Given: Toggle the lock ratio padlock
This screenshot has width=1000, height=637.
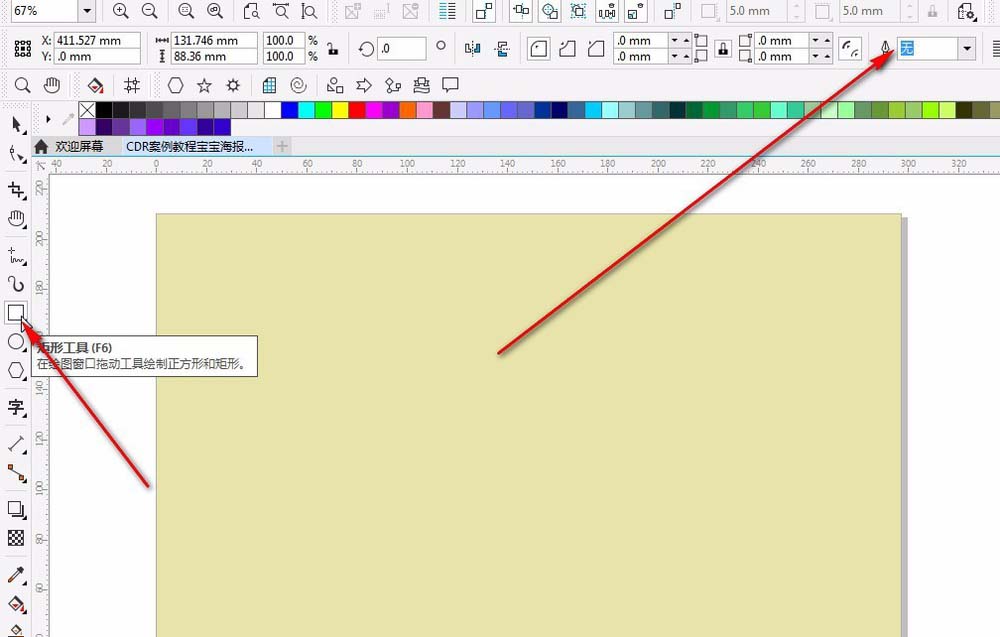Looking at the screenshot, I should [x=332, y=48].
